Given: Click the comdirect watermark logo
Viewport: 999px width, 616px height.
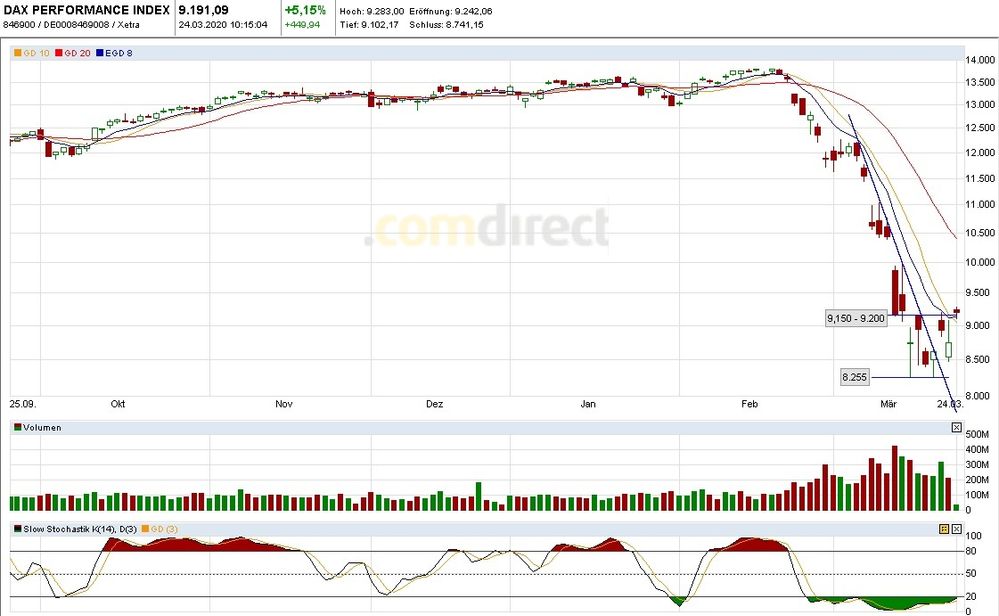Looking at the screenshot, I should pos(486,229).
